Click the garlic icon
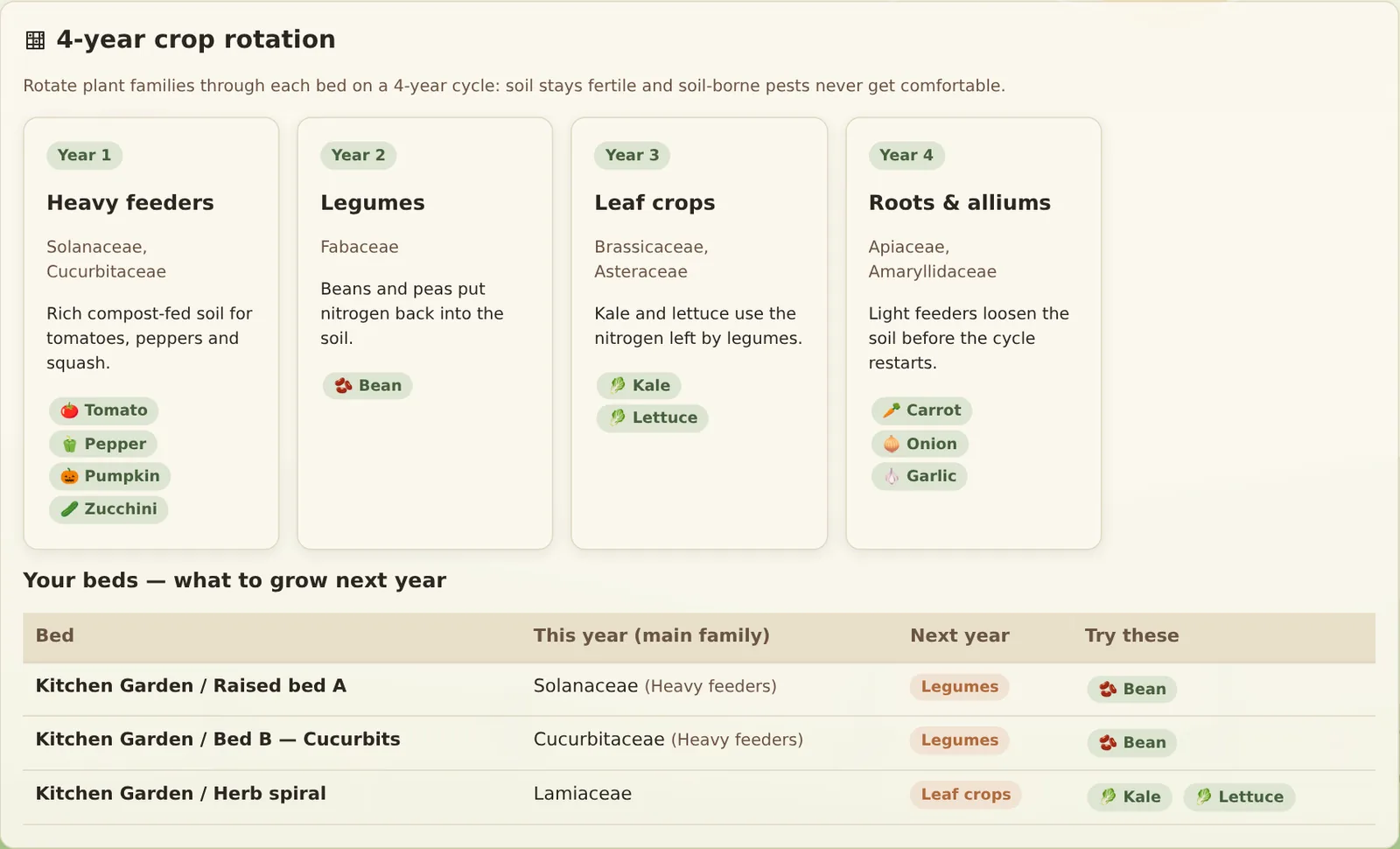Viewport: 1400px width, 849px height. 892,476
